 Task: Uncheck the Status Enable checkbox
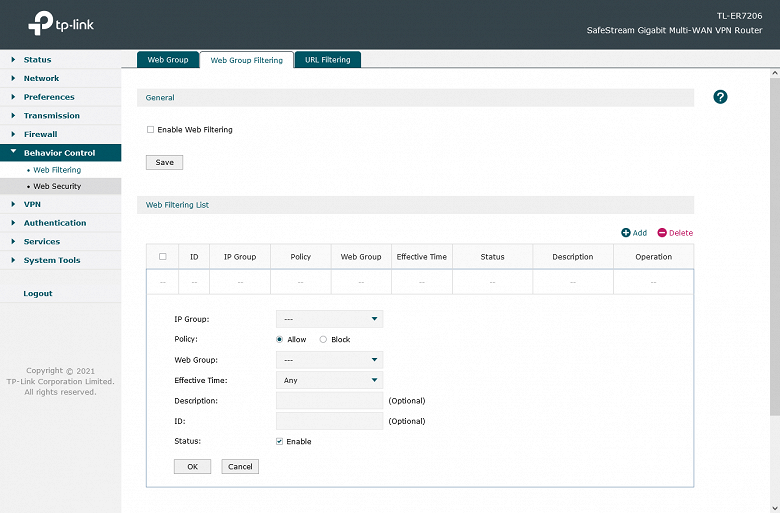click(279, 441)
